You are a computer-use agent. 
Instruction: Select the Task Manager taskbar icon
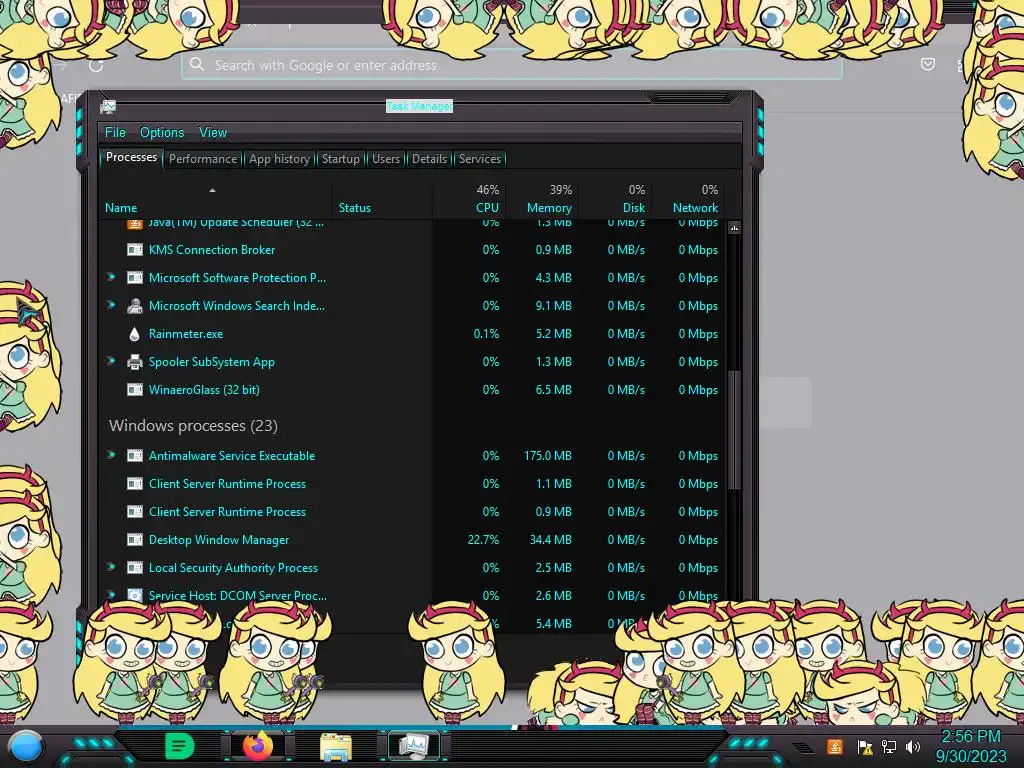click(414, 746)
